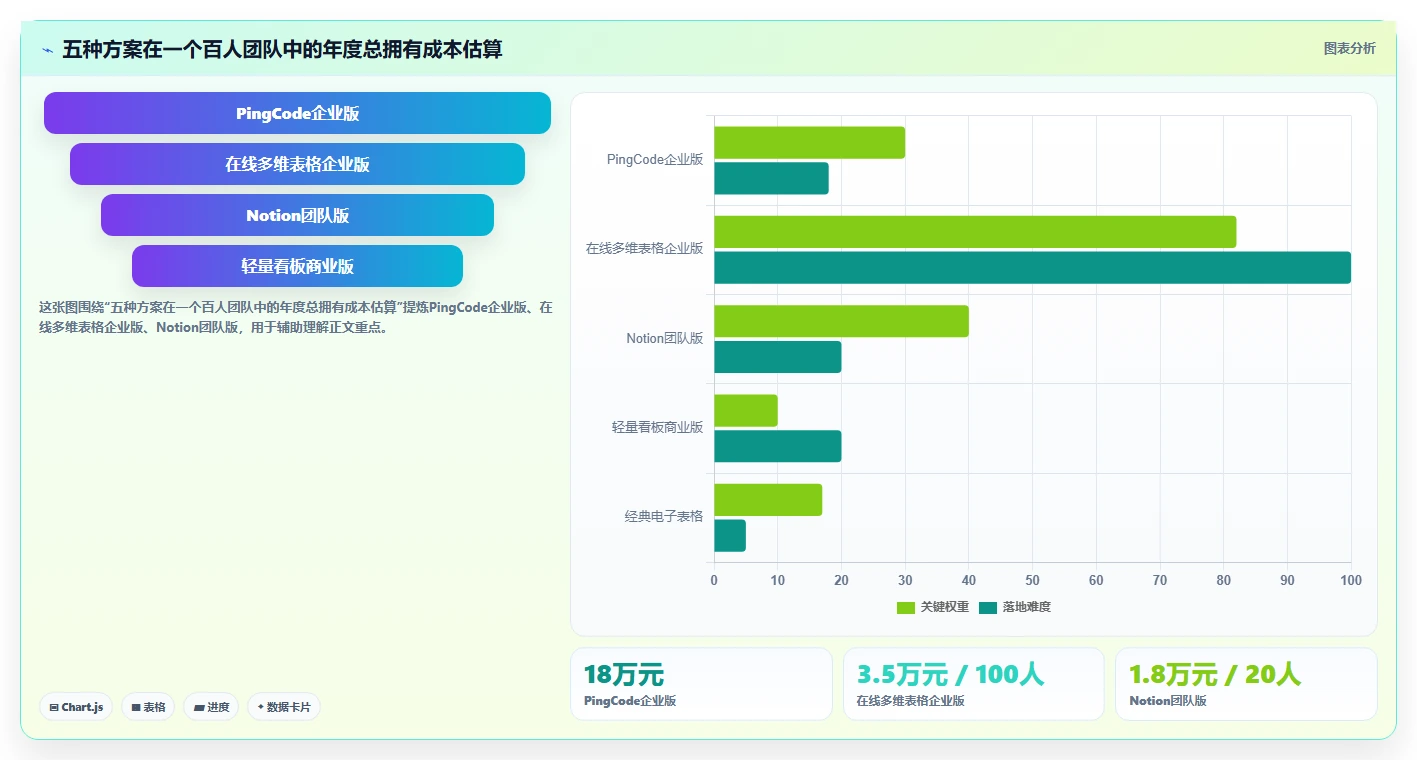Image resolution: width=1417 pixels, height=760 pixels.
Task: Click the title 五种方案在一个百人团队中的年度总拥有成本估算
Action: pyautogui.click(x=282, y=49)
